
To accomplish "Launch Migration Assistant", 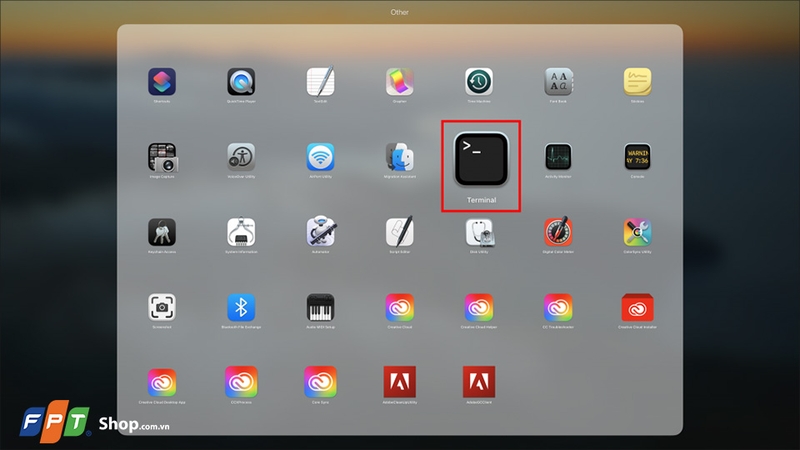I will click(399, 157).
